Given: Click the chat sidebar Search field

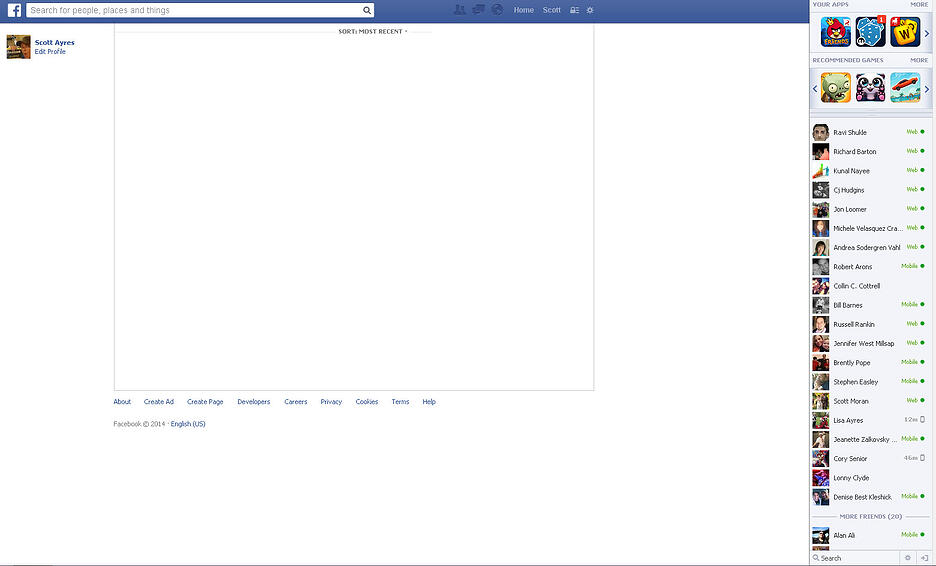Looking at the screenshot, I should point(855,558).
